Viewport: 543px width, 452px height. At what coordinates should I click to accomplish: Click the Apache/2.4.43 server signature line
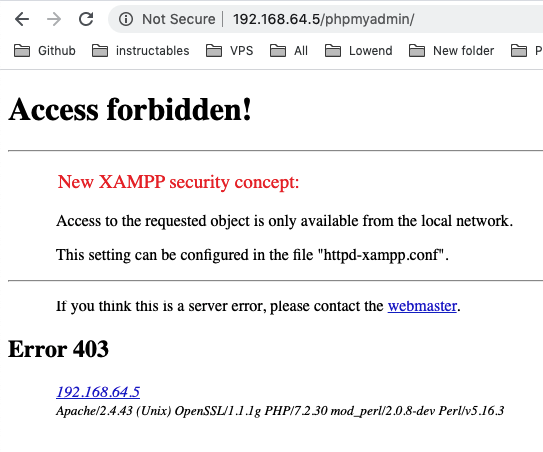(x=280, y=411)
